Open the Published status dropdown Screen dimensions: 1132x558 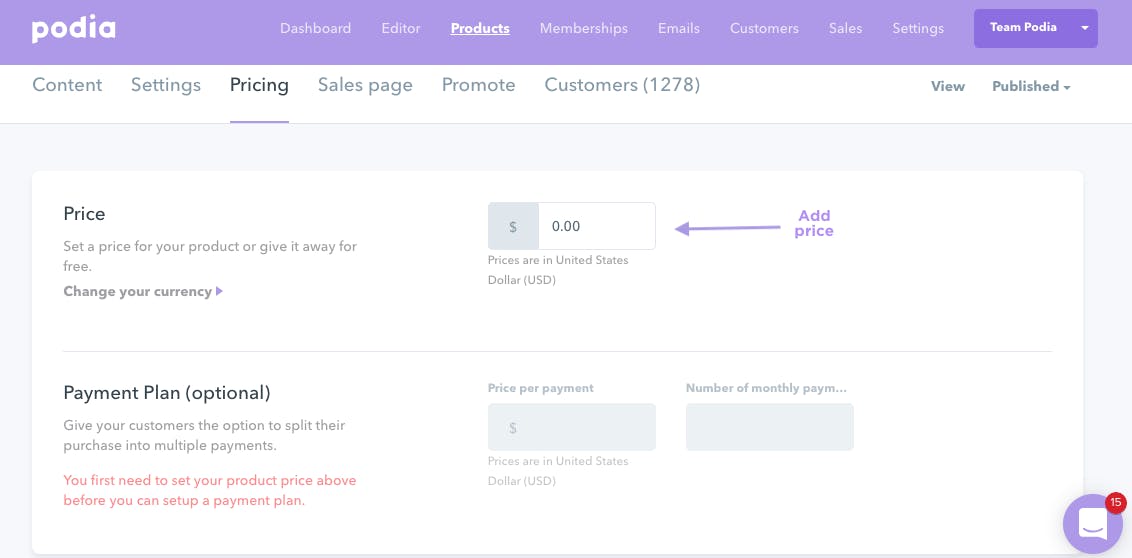[x=1031, y=86]
